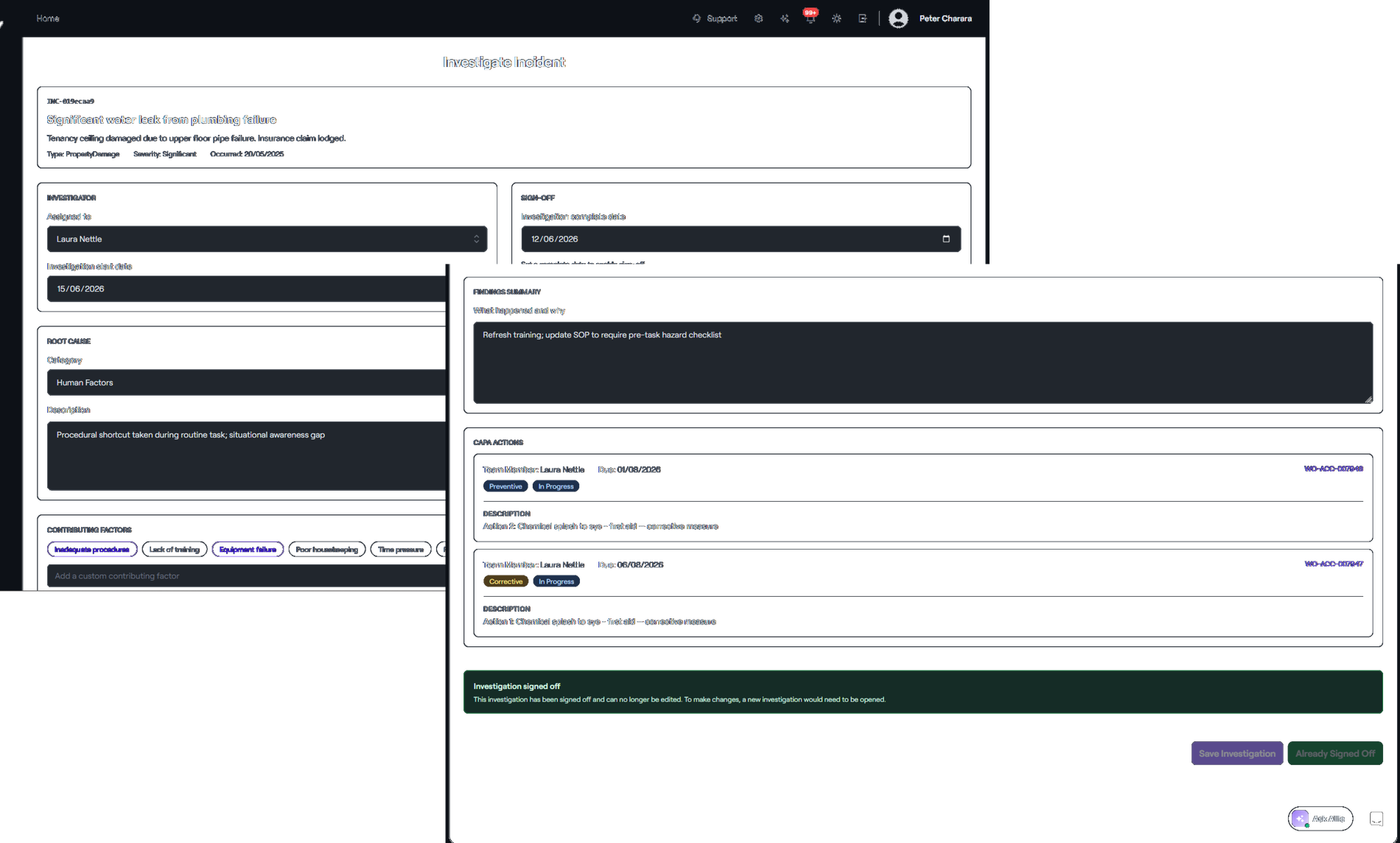Toggle Lack of training contributing factor
Screen dimensions: 1400x843
click(174, 550)
